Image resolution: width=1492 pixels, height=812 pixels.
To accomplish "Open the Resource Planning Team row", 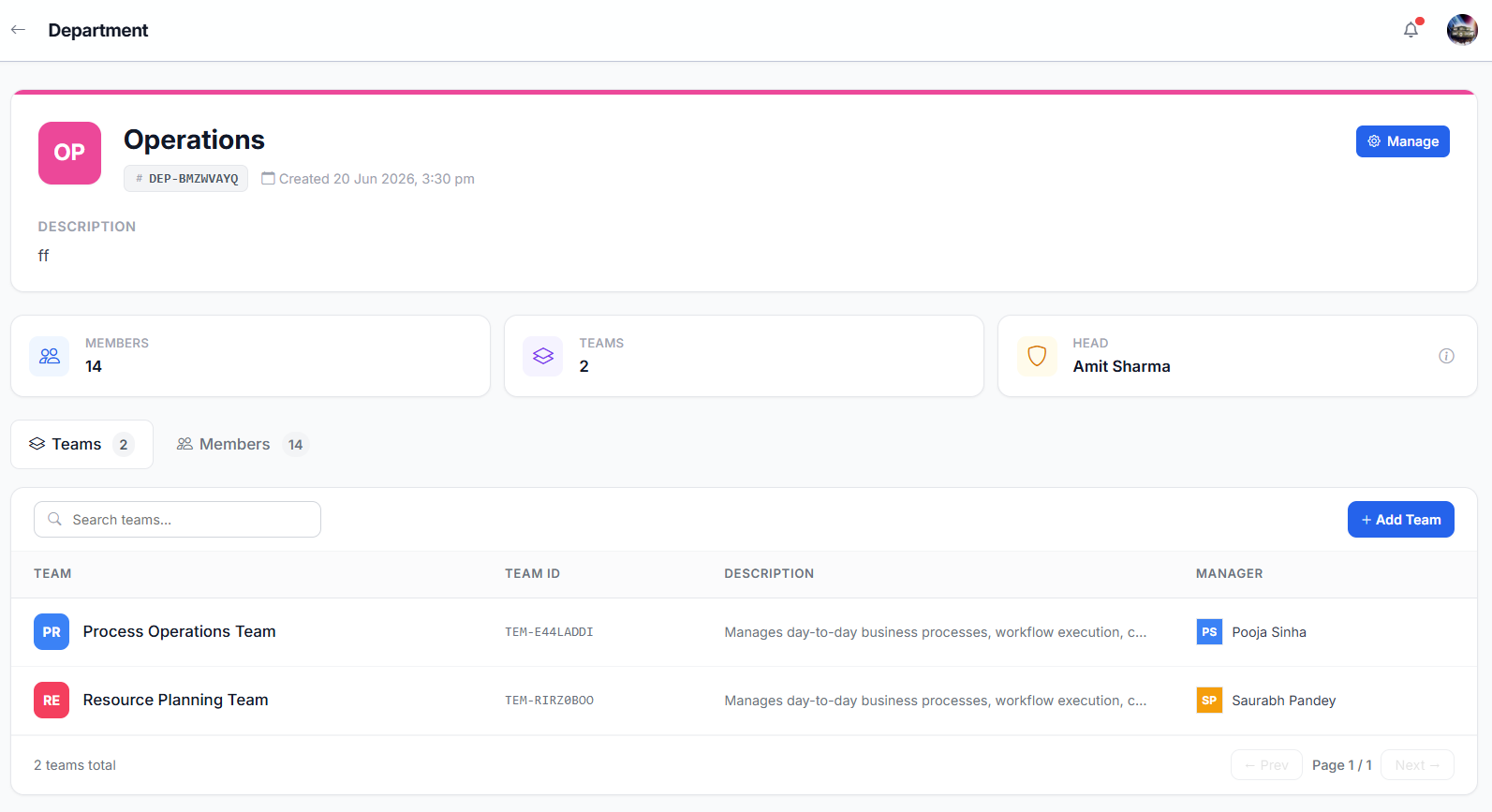I will [744, 701].
